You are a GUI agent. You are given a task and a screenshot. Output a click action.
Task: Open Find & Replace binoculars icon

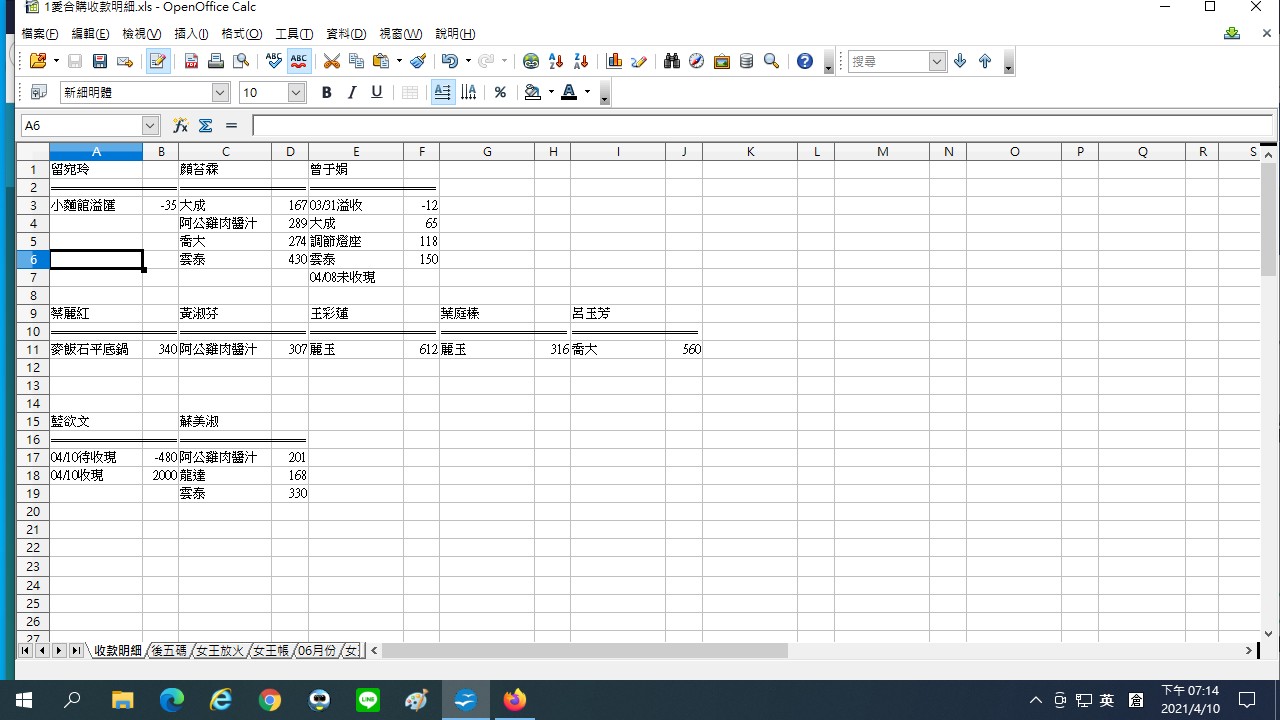click(671, 62)
